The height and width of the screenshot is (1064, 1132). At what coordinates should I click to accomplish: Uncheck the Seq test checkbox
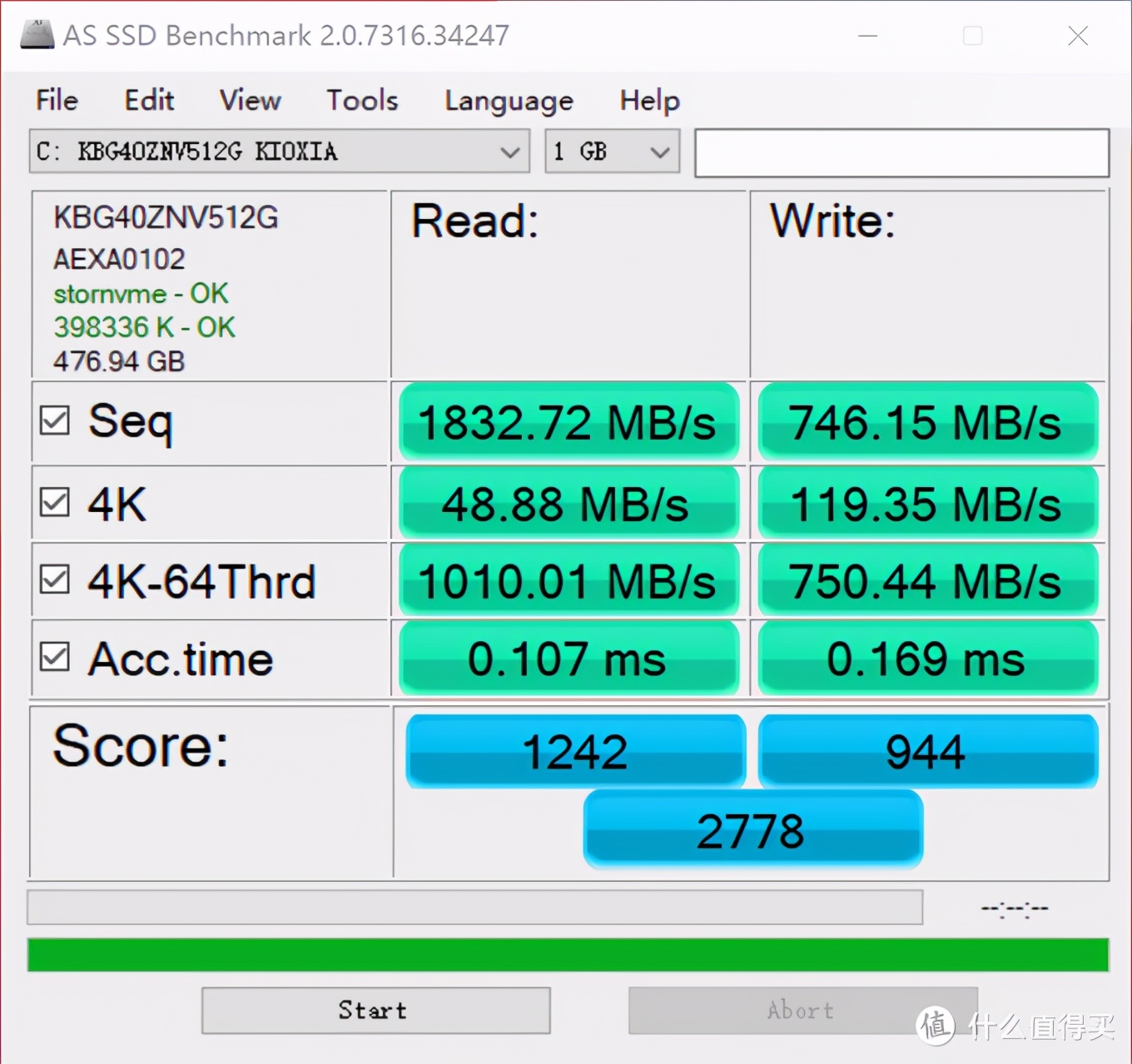click(54, 420)
